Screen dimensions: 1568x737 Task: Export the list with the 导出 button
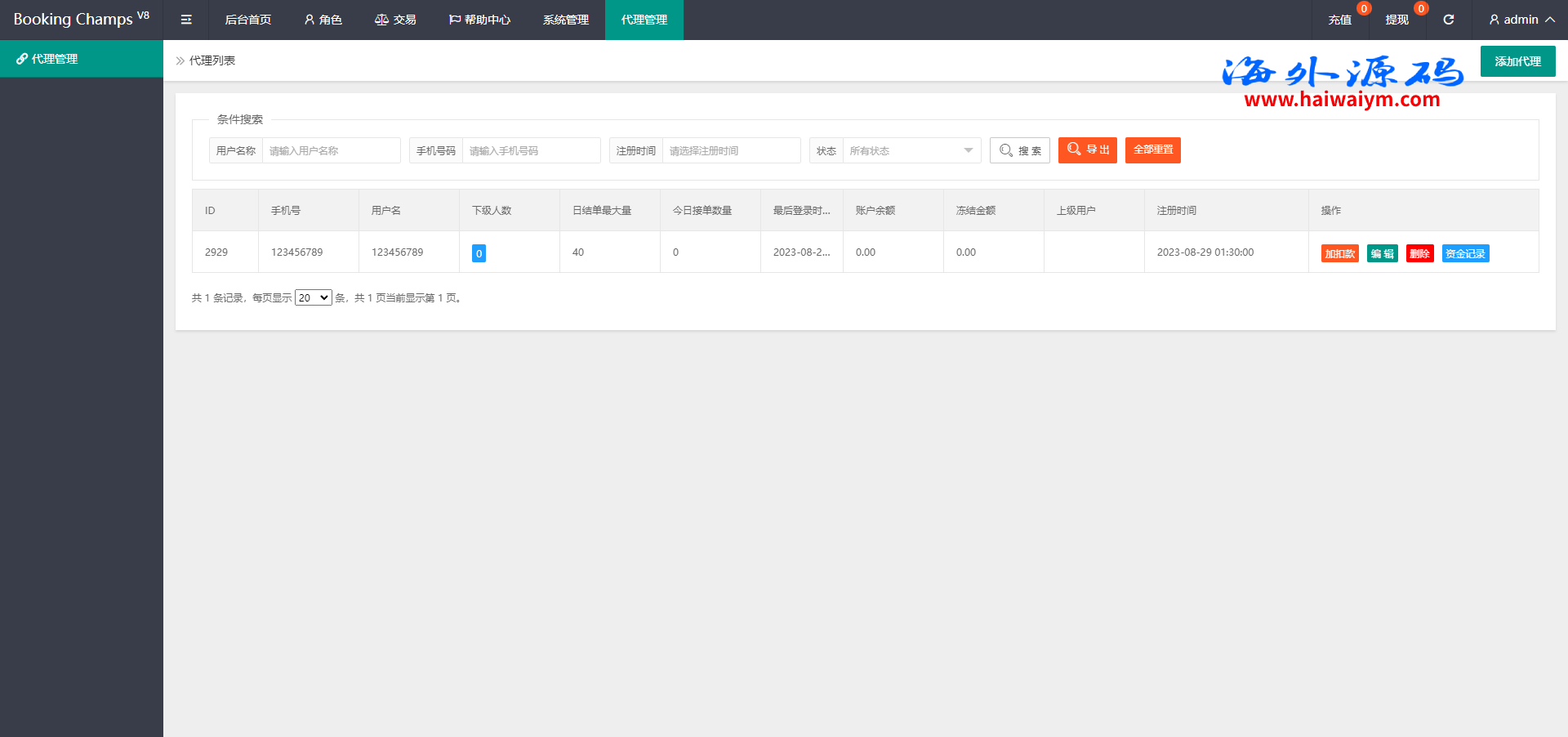(x=1087, y=150)
